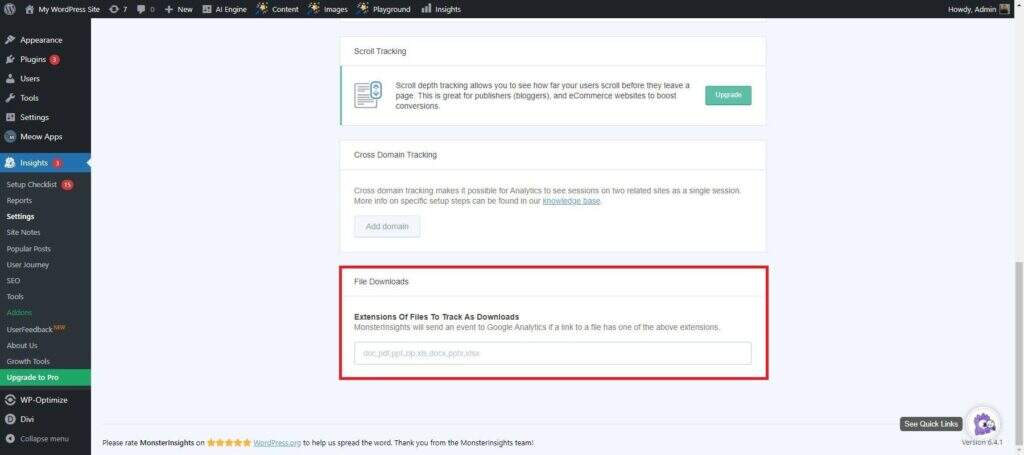
Task: Select the Insights Settings submenu item
Action: 20,216
